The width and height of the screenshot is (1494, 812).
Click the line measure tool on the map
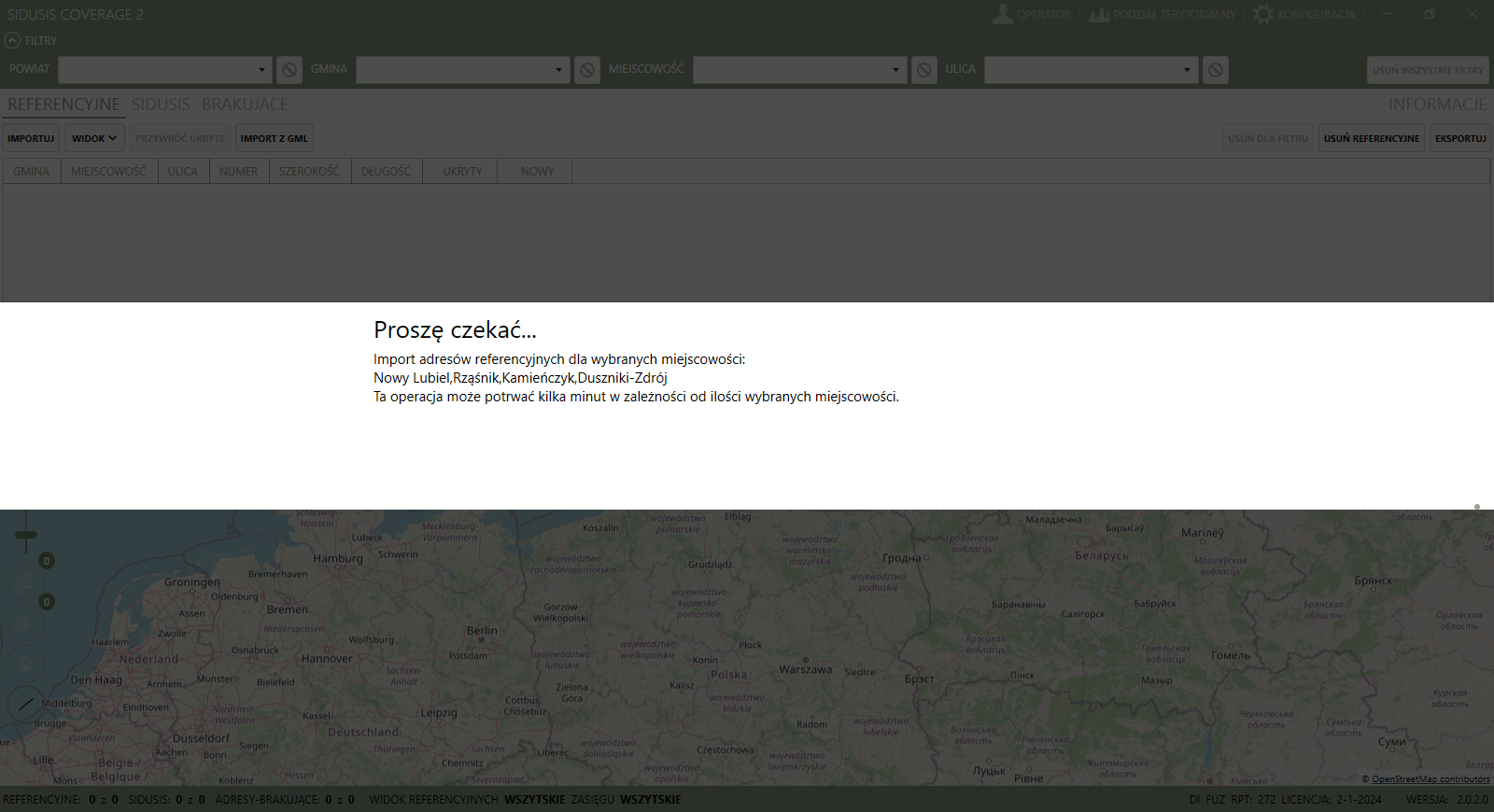[x=26, y=704]
